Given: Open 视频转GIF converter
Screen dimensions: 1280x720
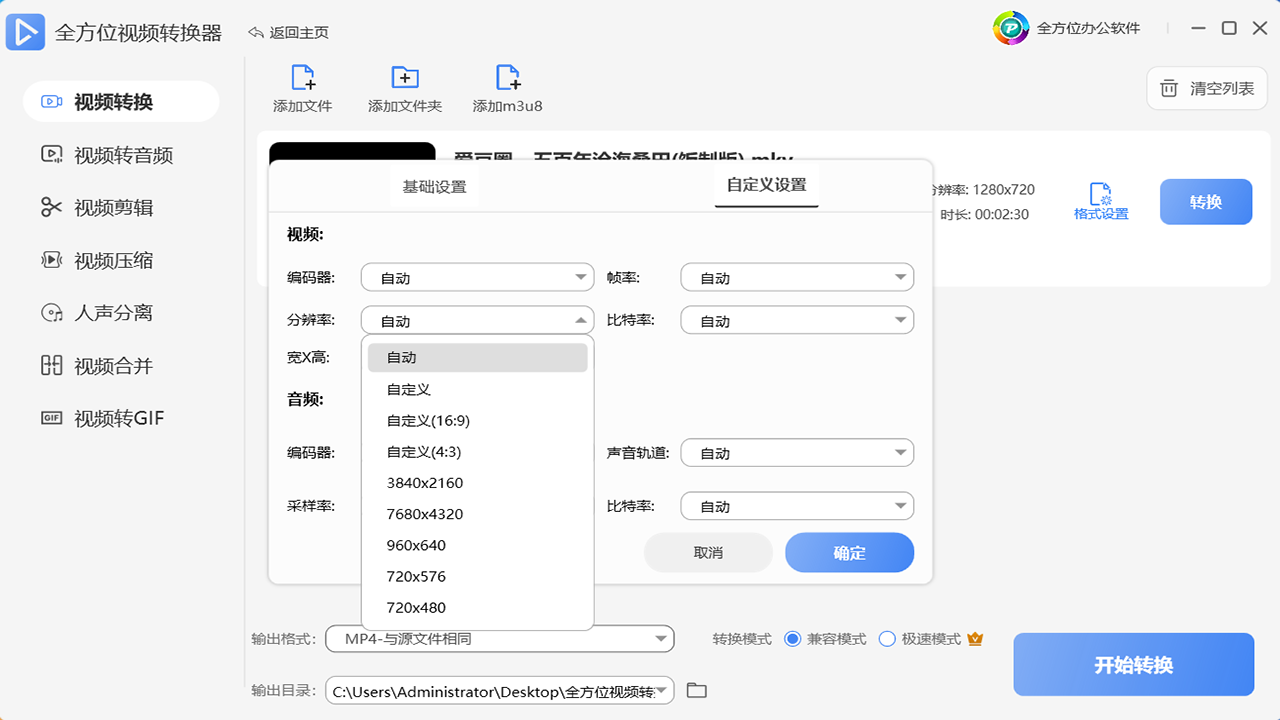Looking at the screenshot, I should [100, 419].
